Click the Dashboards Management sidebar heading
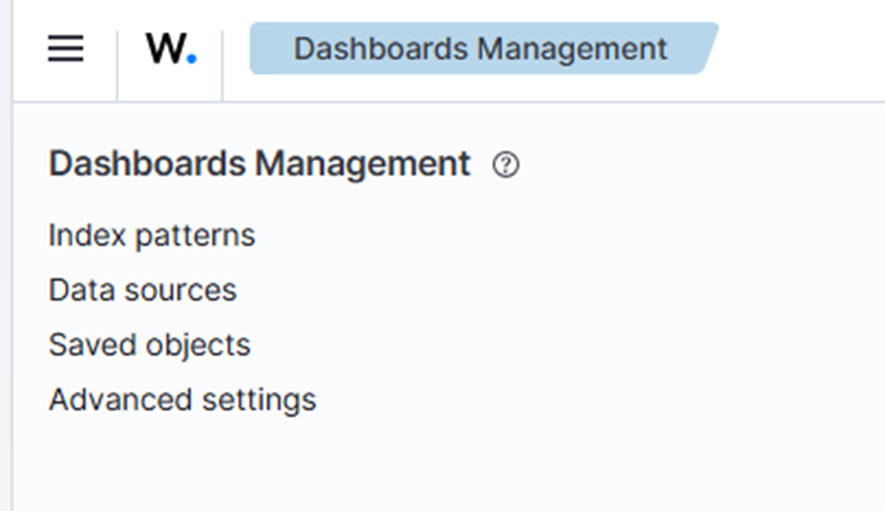885x511 pixels. [x=260, y=164]
